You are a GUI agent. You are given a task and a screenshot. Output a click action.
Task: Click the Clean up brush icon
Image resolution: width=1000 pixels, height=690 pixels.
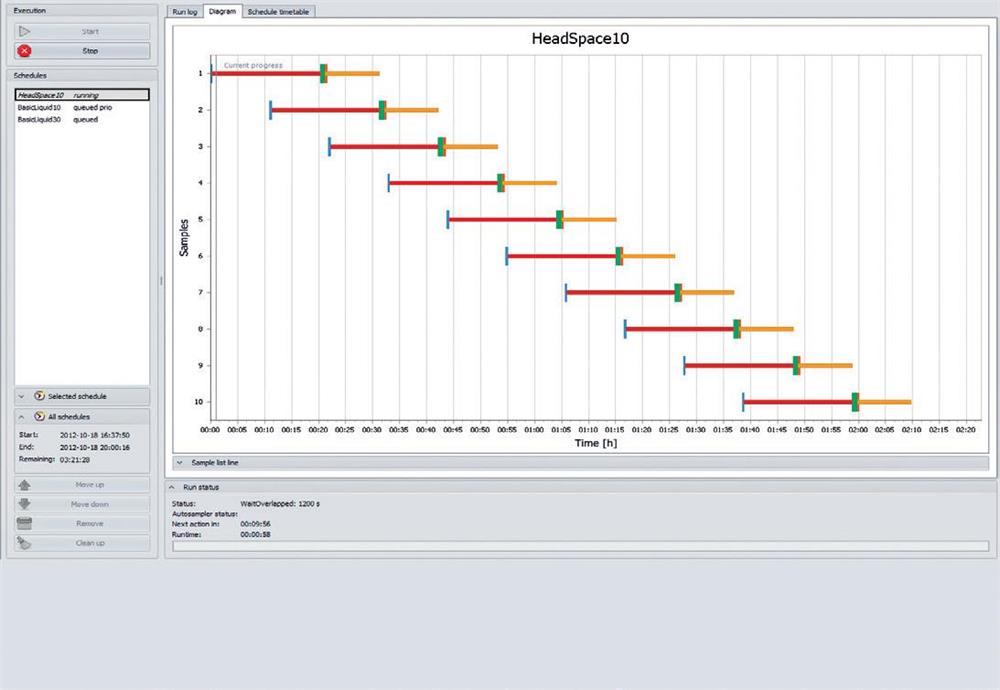pyautogui.click(x=25, y=543)
